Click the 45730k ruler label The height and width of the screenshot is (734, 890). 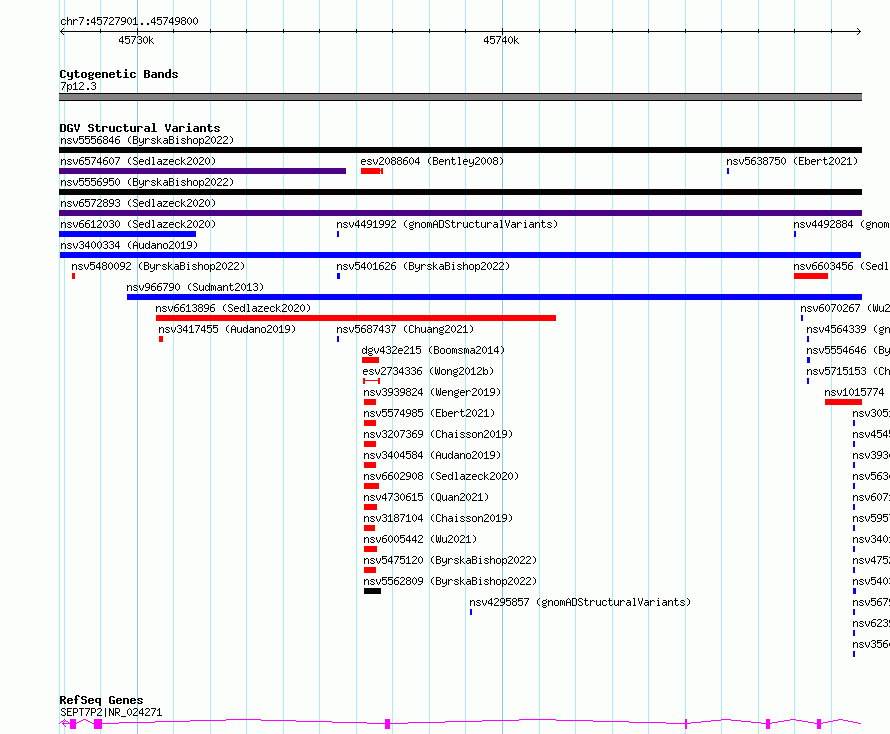coord(136,40)
